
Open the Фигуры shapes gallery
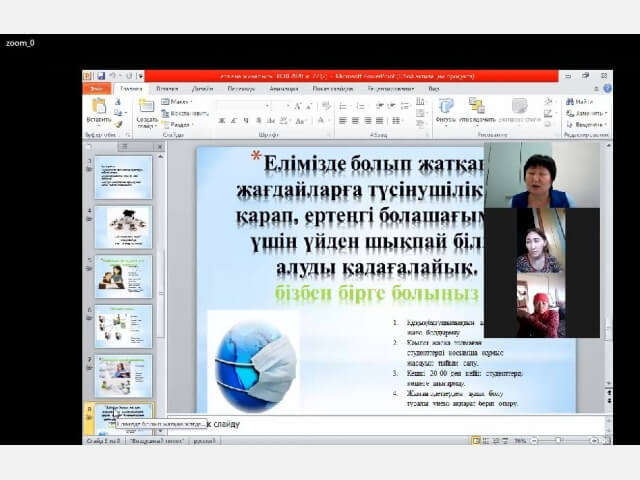coord(445,110)
